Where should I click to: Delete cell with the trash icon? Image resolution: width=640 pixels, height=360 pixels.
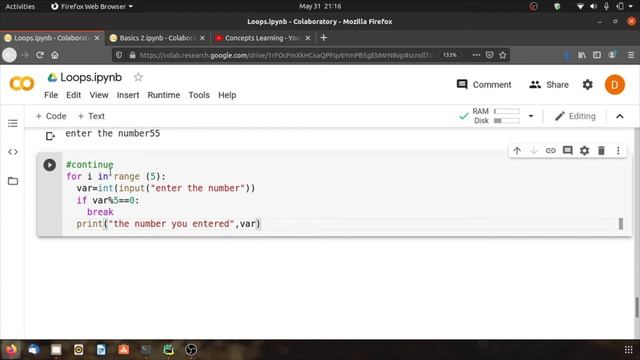pos(601,151)
